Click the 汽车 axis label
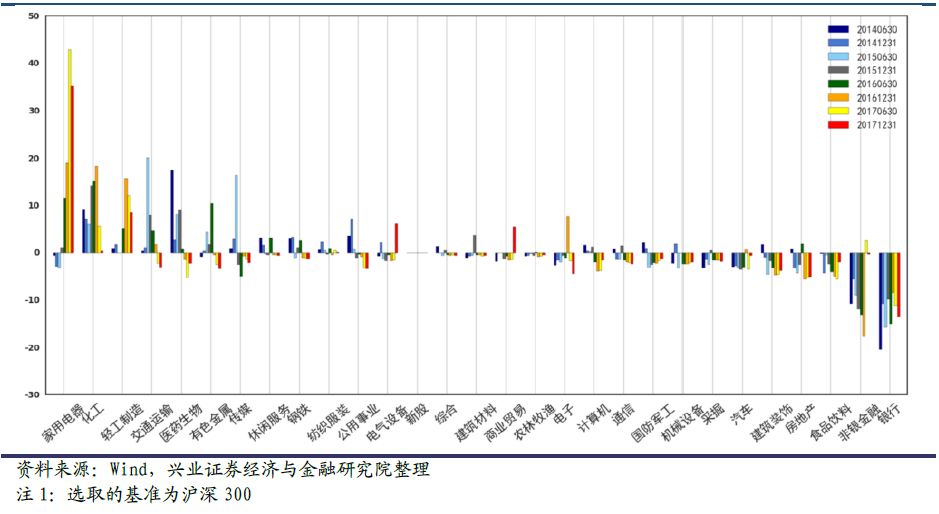Image resolution: width=939 pixels, height=514 pixels. (x=742, y=413)
